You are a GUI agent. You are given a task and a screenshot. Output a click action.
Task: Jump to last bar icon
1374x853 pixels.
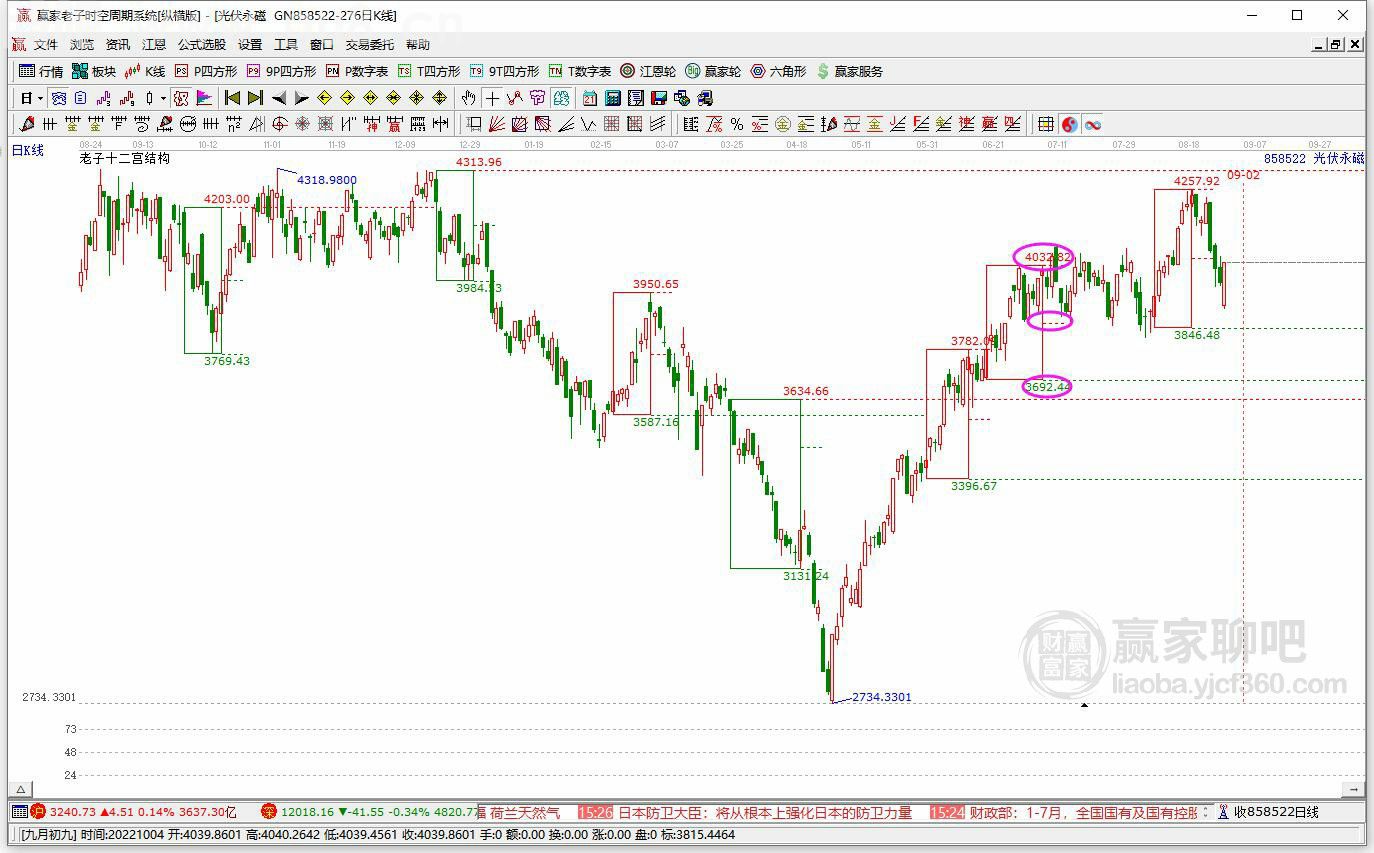(x=255, y=98)
